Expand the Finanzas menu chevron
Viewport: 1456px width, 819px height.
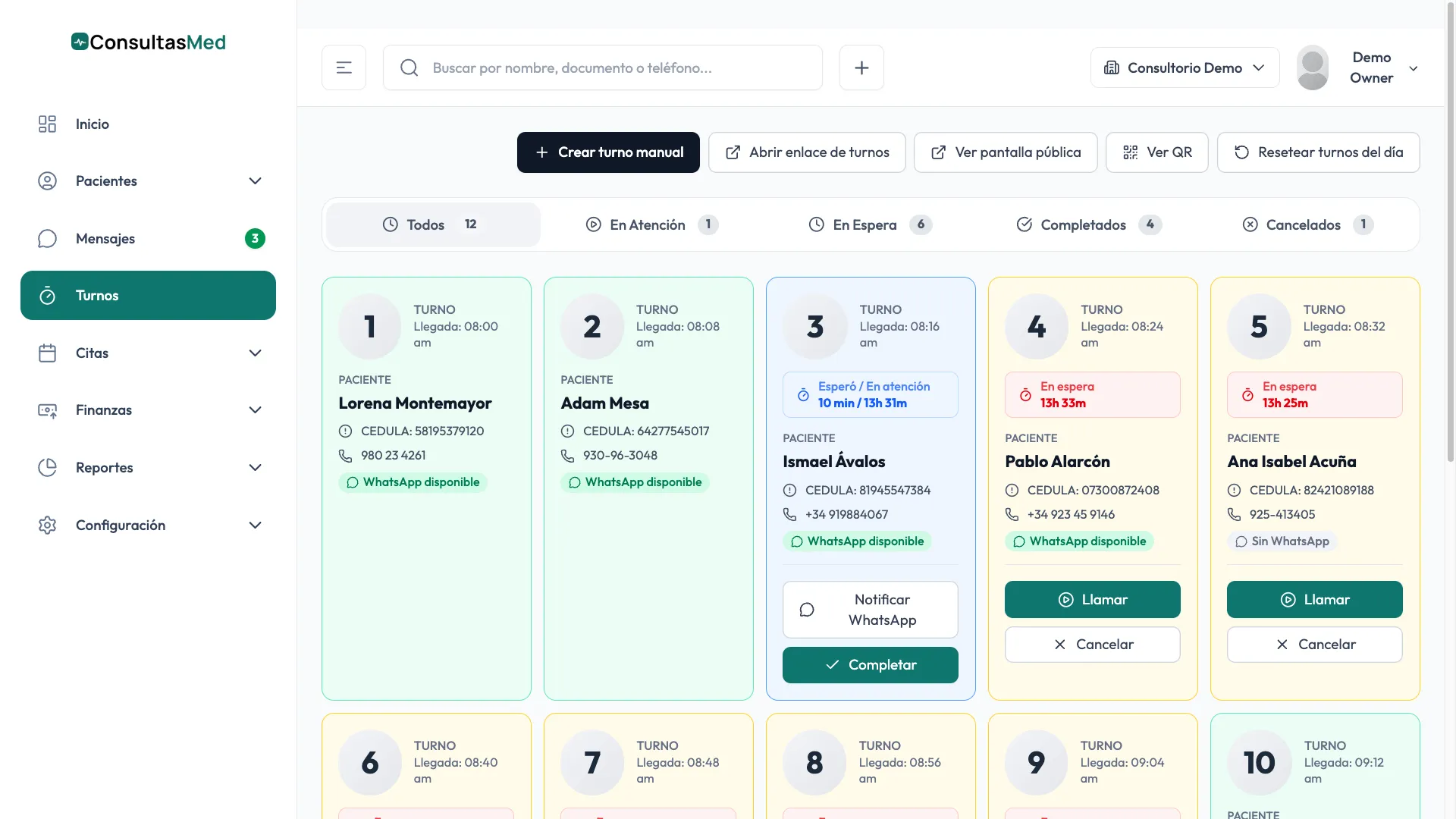(255, 409)
